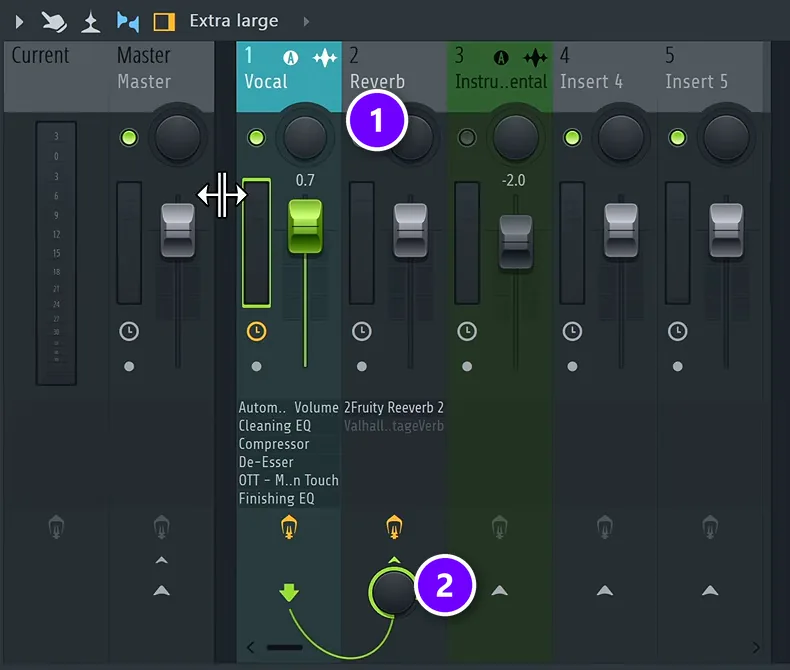The height and width of the screenshot is (670, 790).
Task: Click the A icon on Instrumental track
Action: click(501, 58)
